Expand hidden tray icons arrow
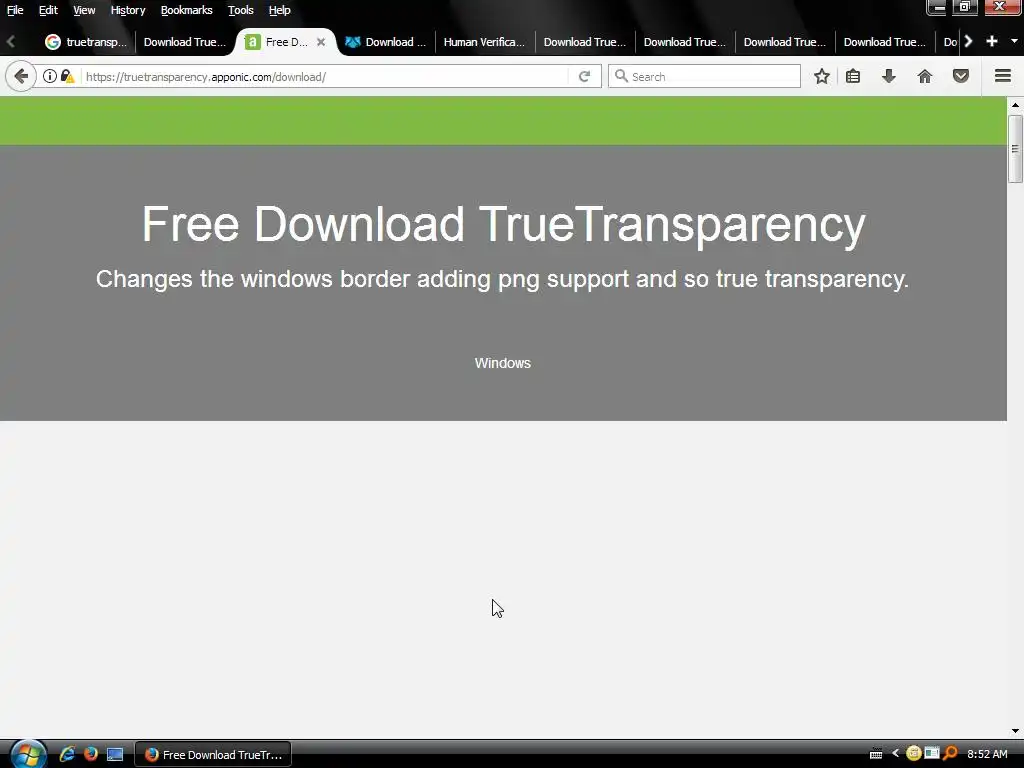This screenshot has height=768, width=1024. tap(895, 754)
